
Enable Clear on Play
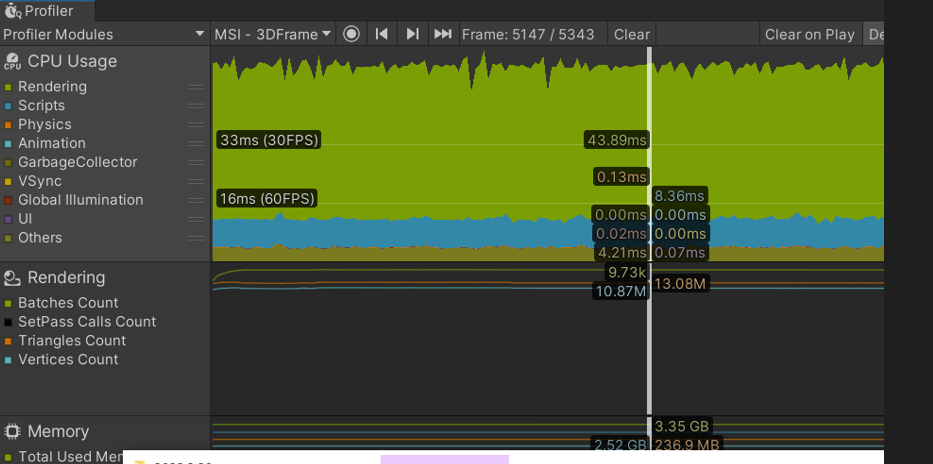pos(810,35)
